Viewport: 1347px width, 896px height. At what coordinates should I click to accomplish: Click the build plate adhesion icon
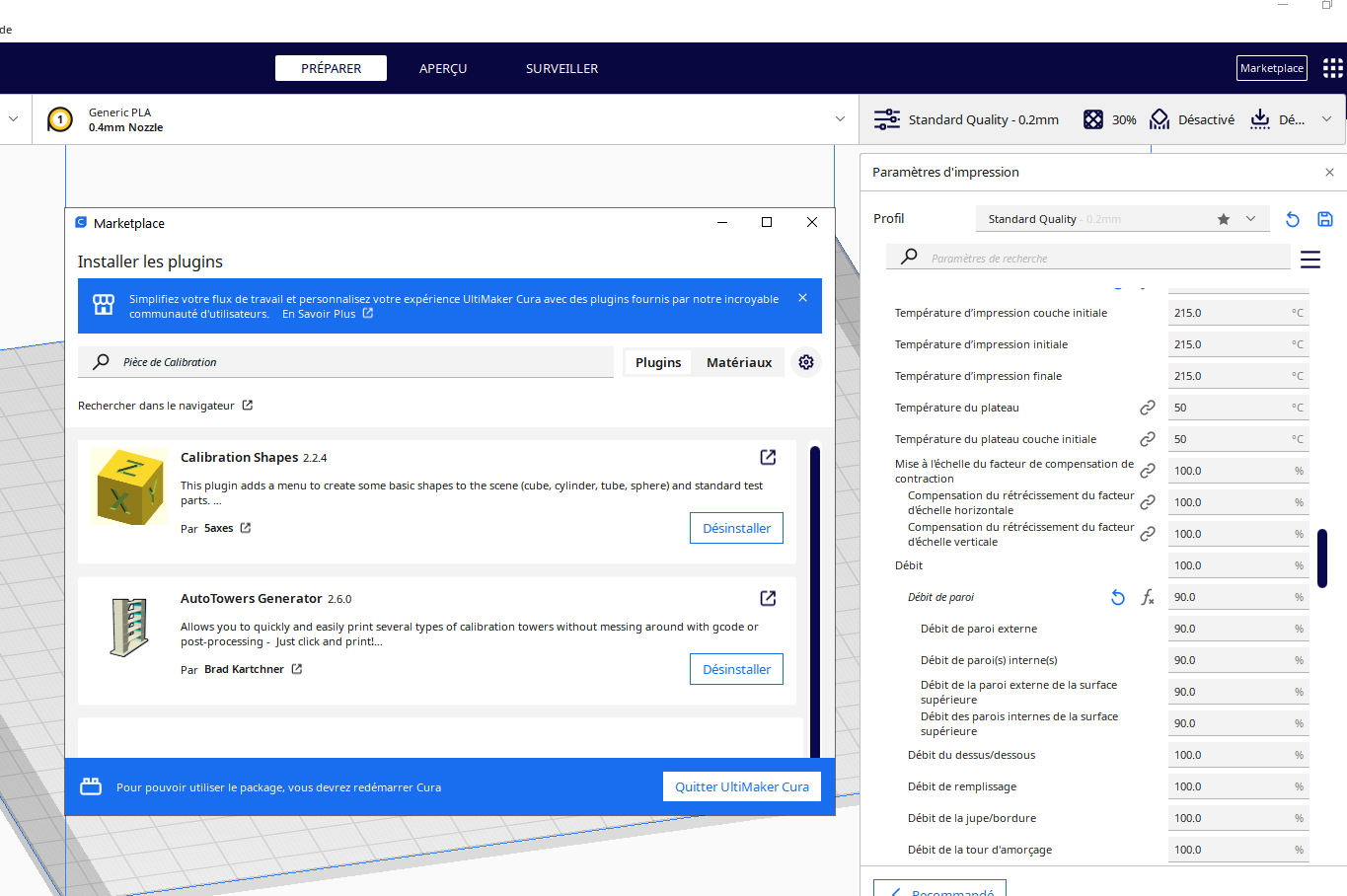coord(1260,119)
